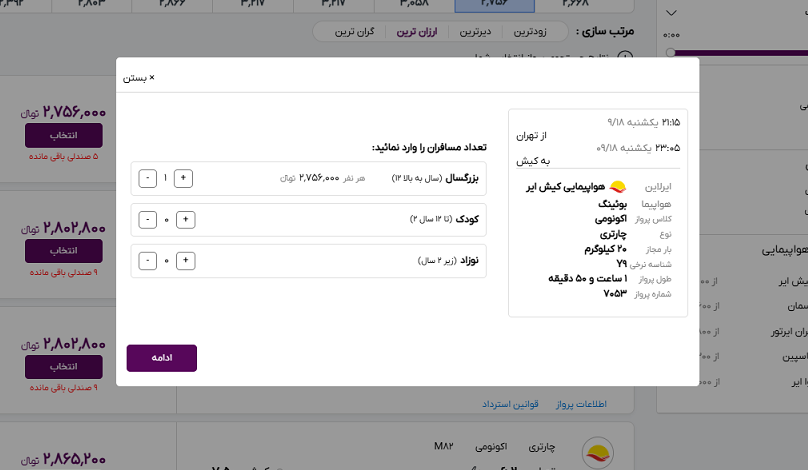Click به کیش destination text
The height and width of the screenshot is (470, 808).
pyautogui.click(x=533, y=161)
